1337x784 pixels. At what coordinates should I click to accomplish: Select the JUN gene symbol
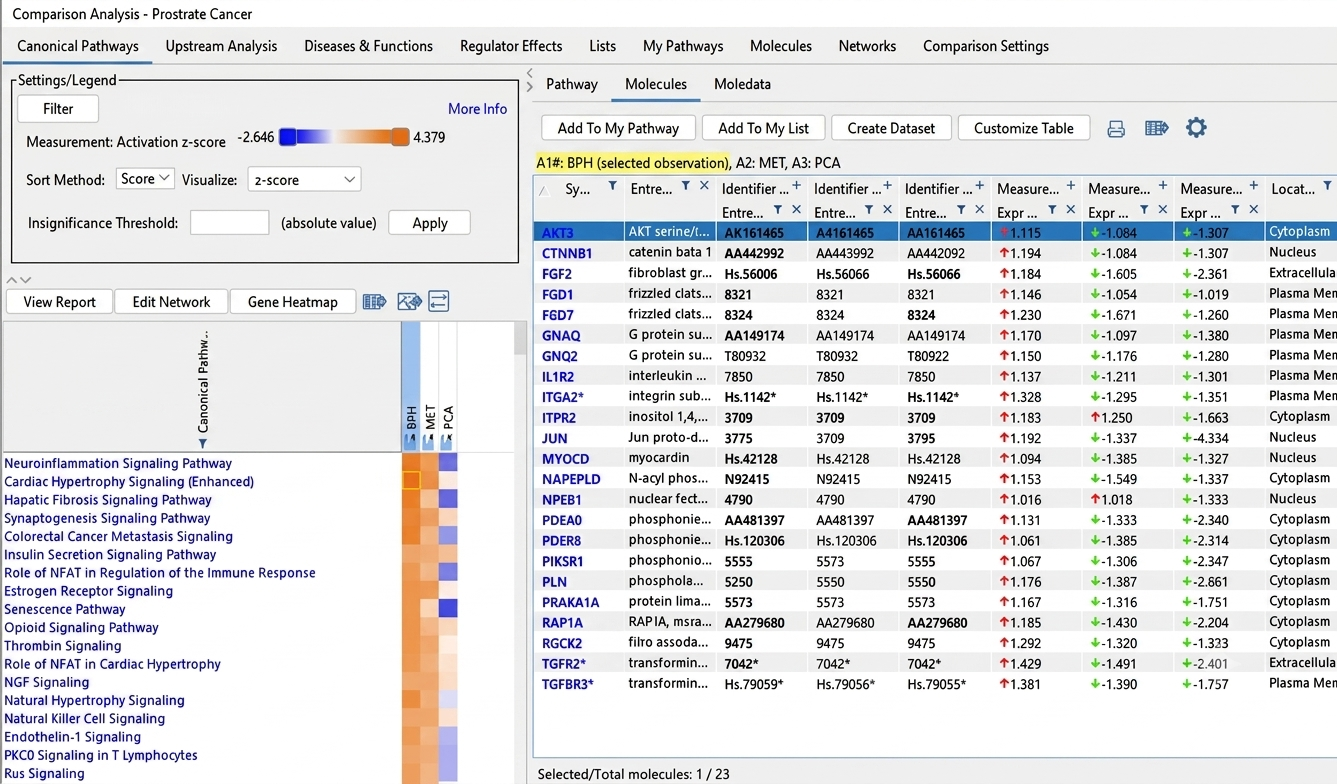[x=555, y=438]
